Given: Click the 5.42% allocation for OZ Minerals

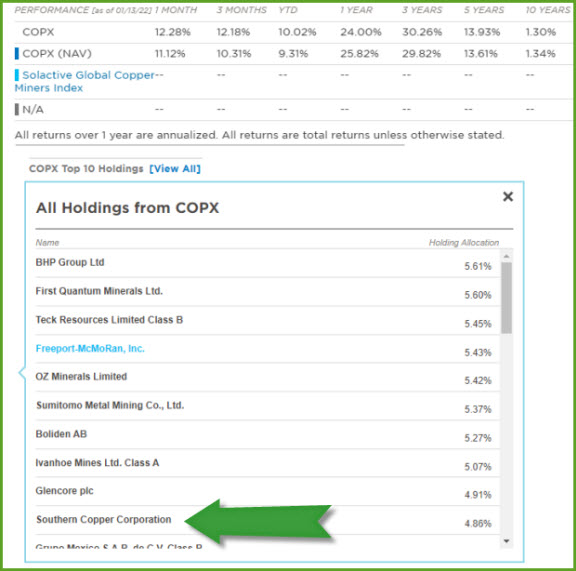Looking at the screenshot, I should coord(478,380).
